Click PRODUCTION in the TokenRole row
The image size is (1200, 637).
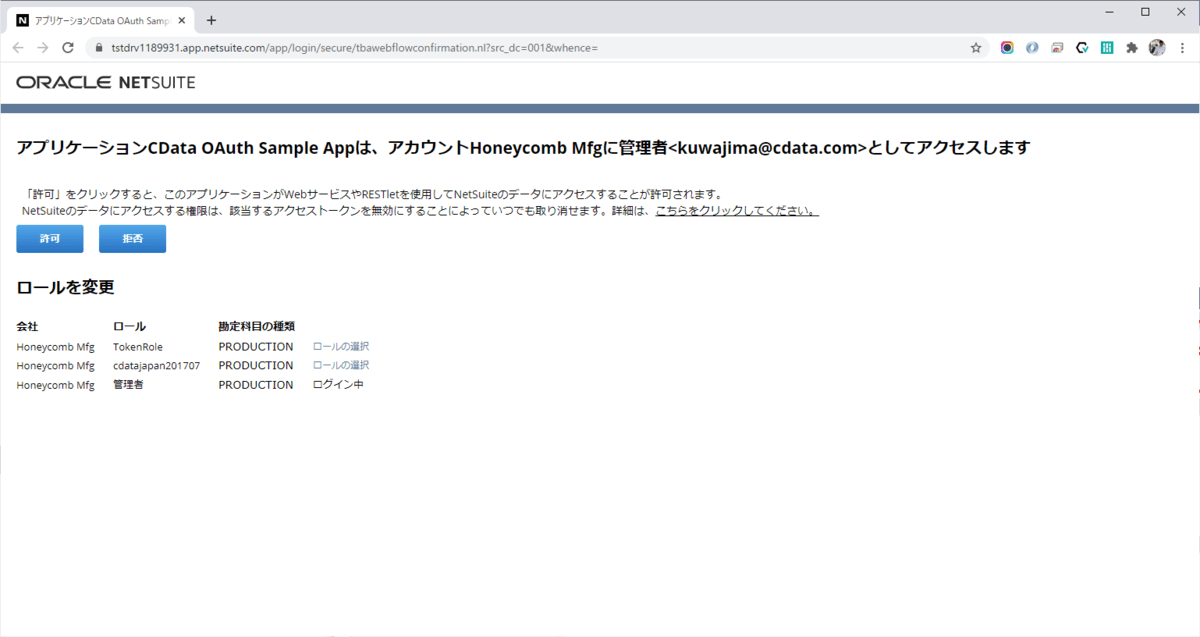click(256, 347)
